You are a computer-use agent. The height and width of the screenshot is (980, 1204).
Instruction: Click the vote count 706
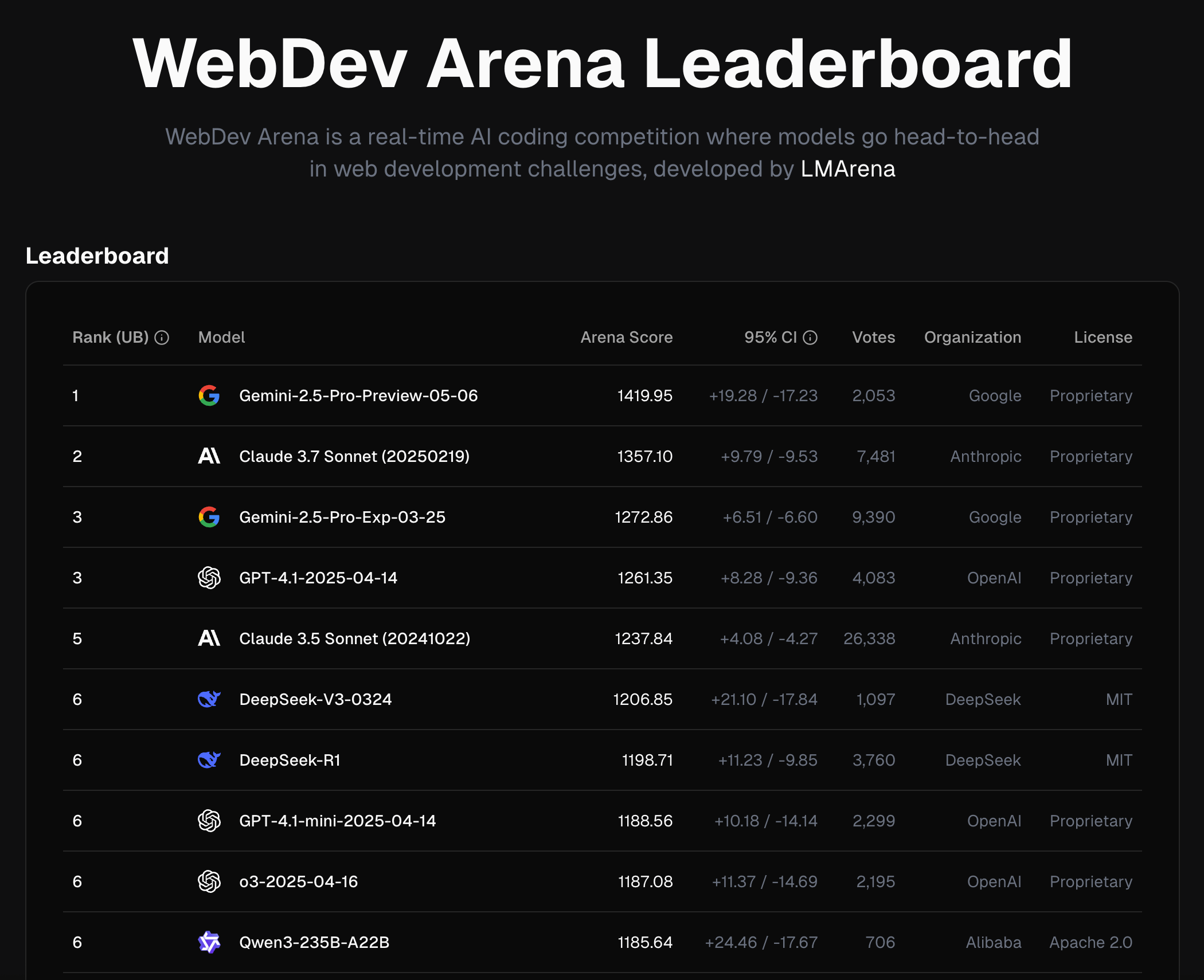click(x=880, y=942)
